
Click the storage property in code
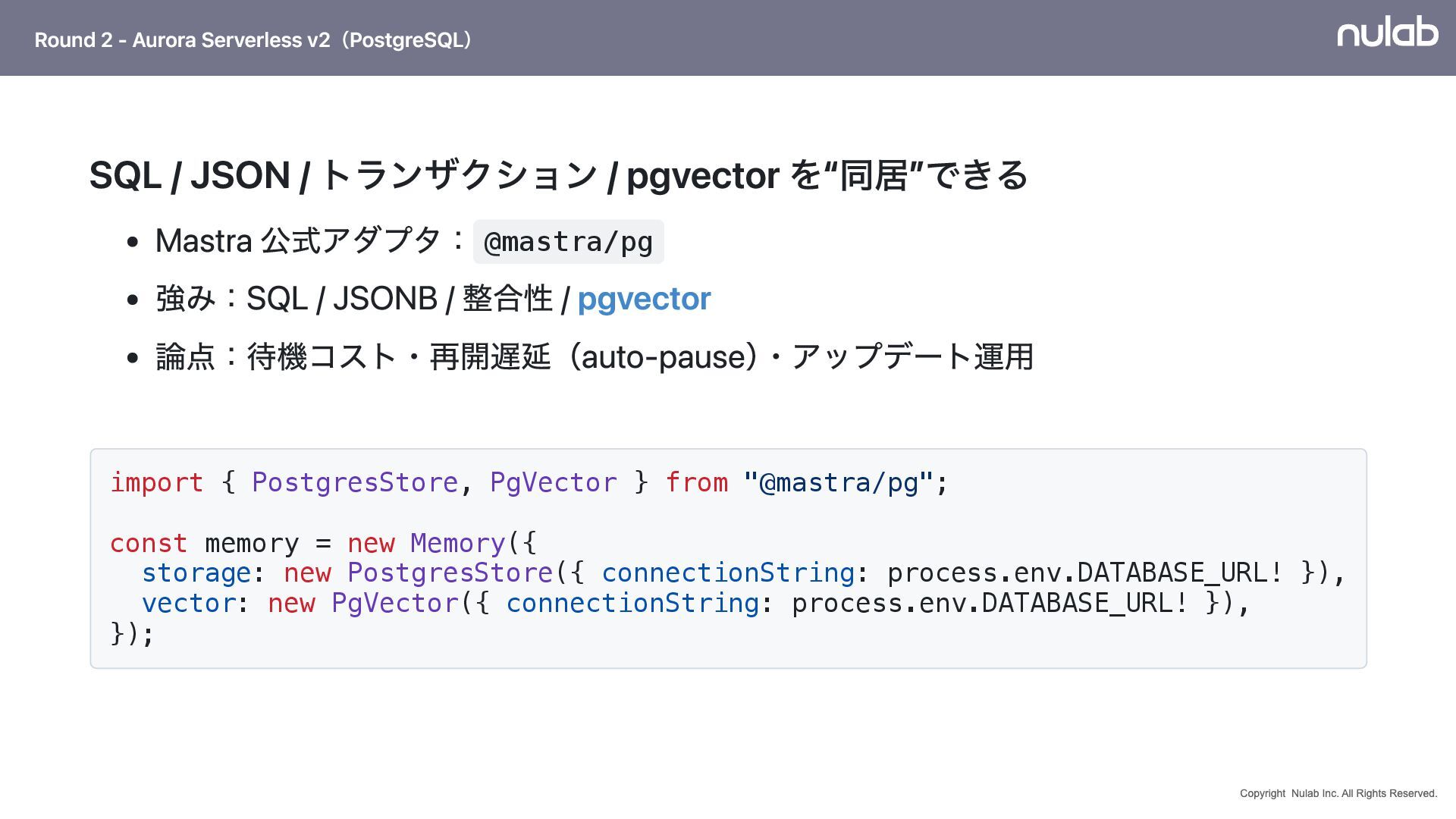tap(196, 573)
